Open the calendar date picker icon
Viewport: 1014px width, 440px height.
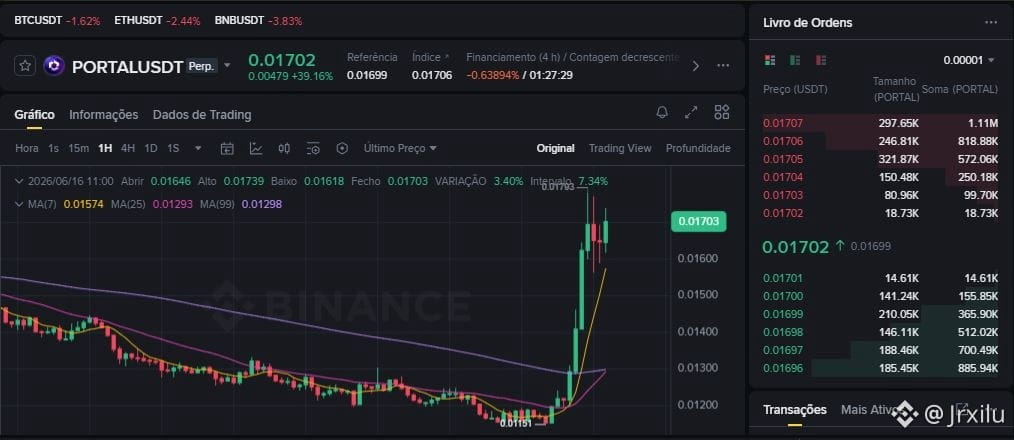(226, 148)
